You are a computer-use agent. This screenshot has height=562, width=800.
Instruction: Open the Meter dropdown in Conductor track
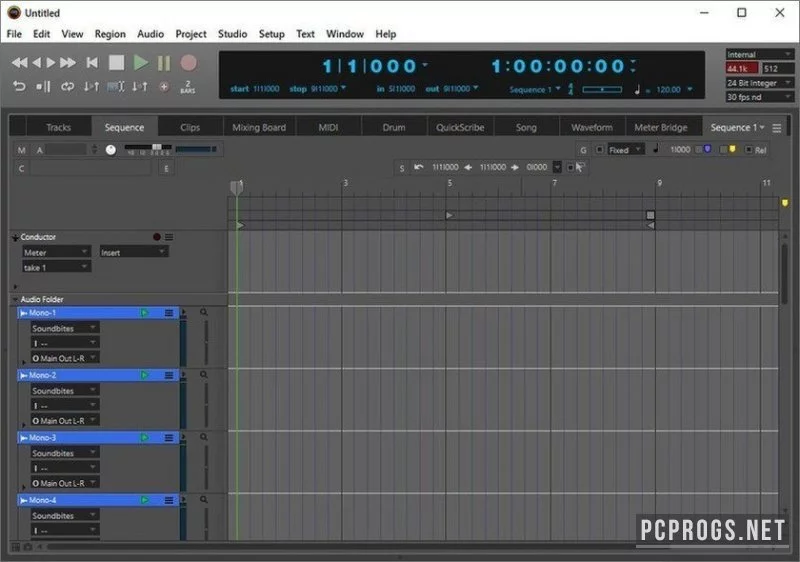(56, 252)
